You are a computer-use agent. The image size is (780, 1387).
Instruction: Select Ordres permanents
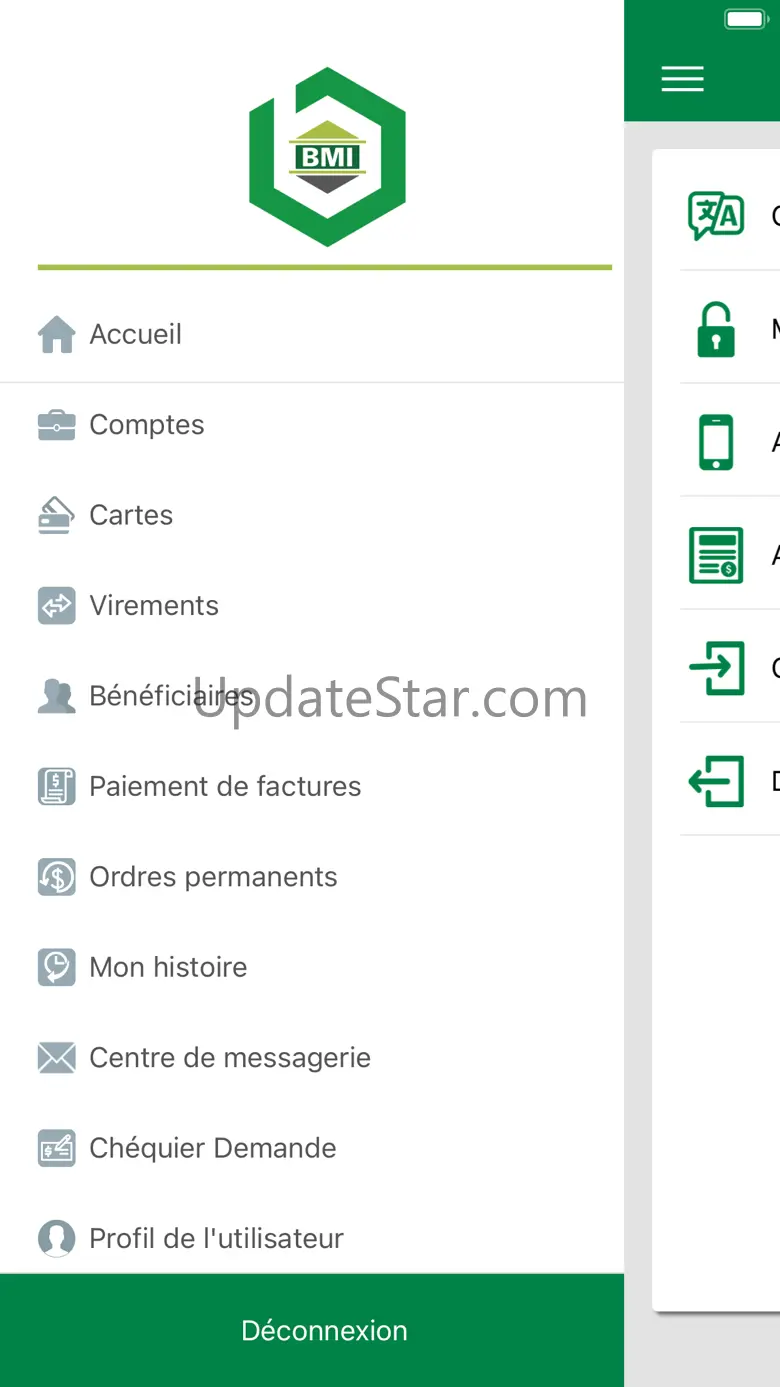(312, 877)
